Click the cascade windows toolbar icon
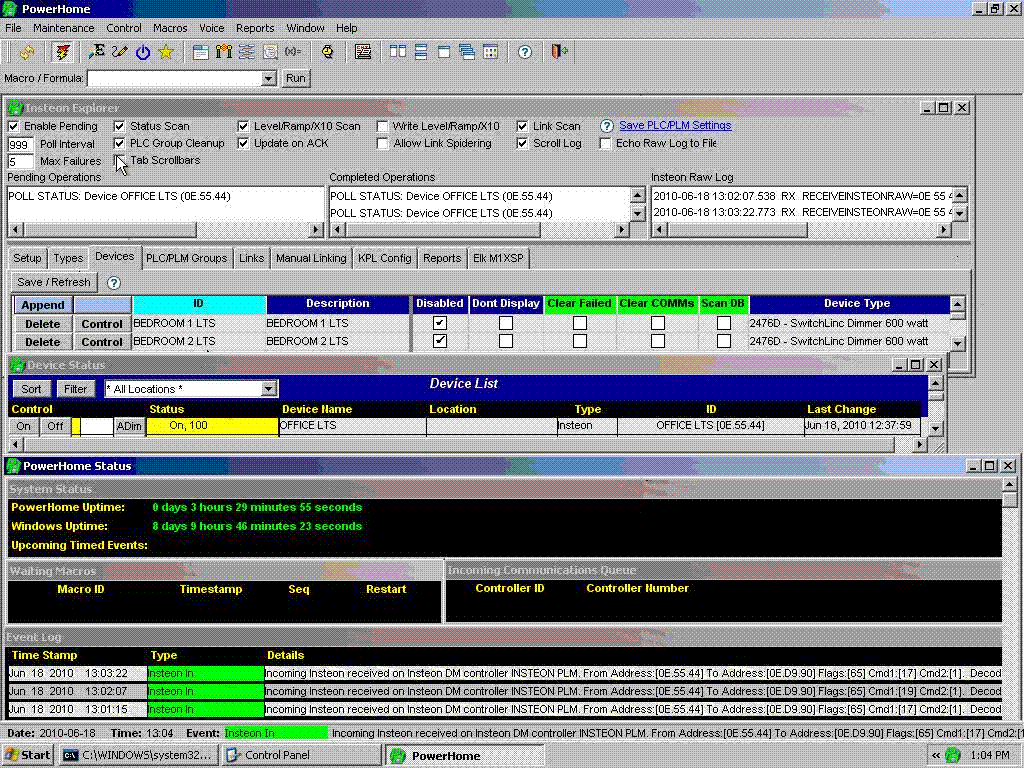This screenshot has width=1024, height=768. [467, 52]
